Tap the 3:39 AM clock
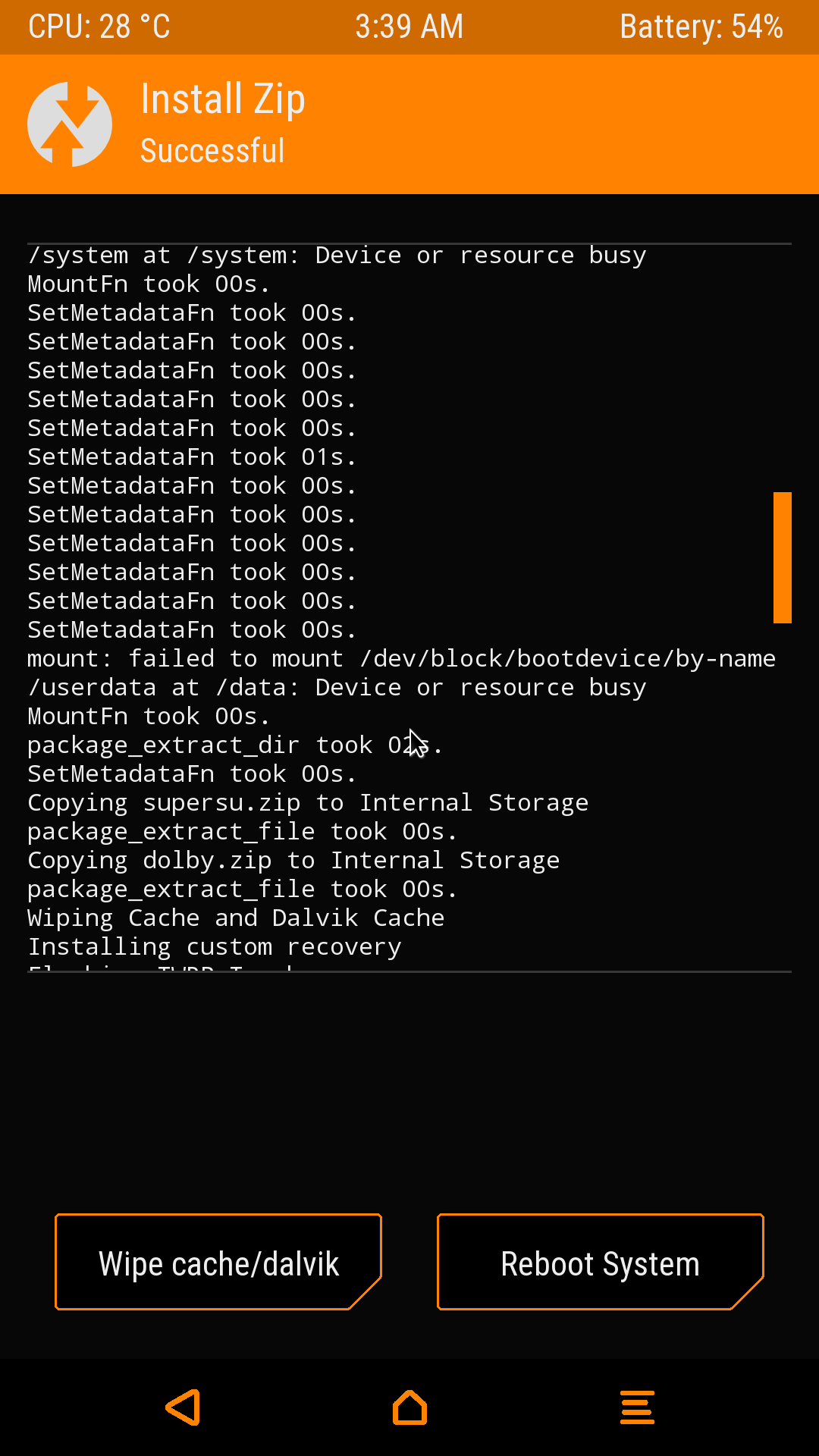Viewport: 819px width, 1456px height. click(409, 27)
